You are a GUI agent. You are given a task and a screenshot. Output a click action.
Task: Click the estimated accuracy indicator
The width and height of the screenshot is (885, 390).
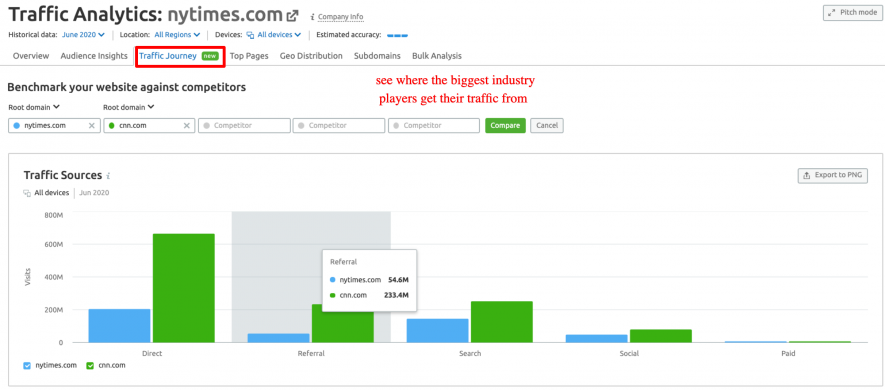397,35
